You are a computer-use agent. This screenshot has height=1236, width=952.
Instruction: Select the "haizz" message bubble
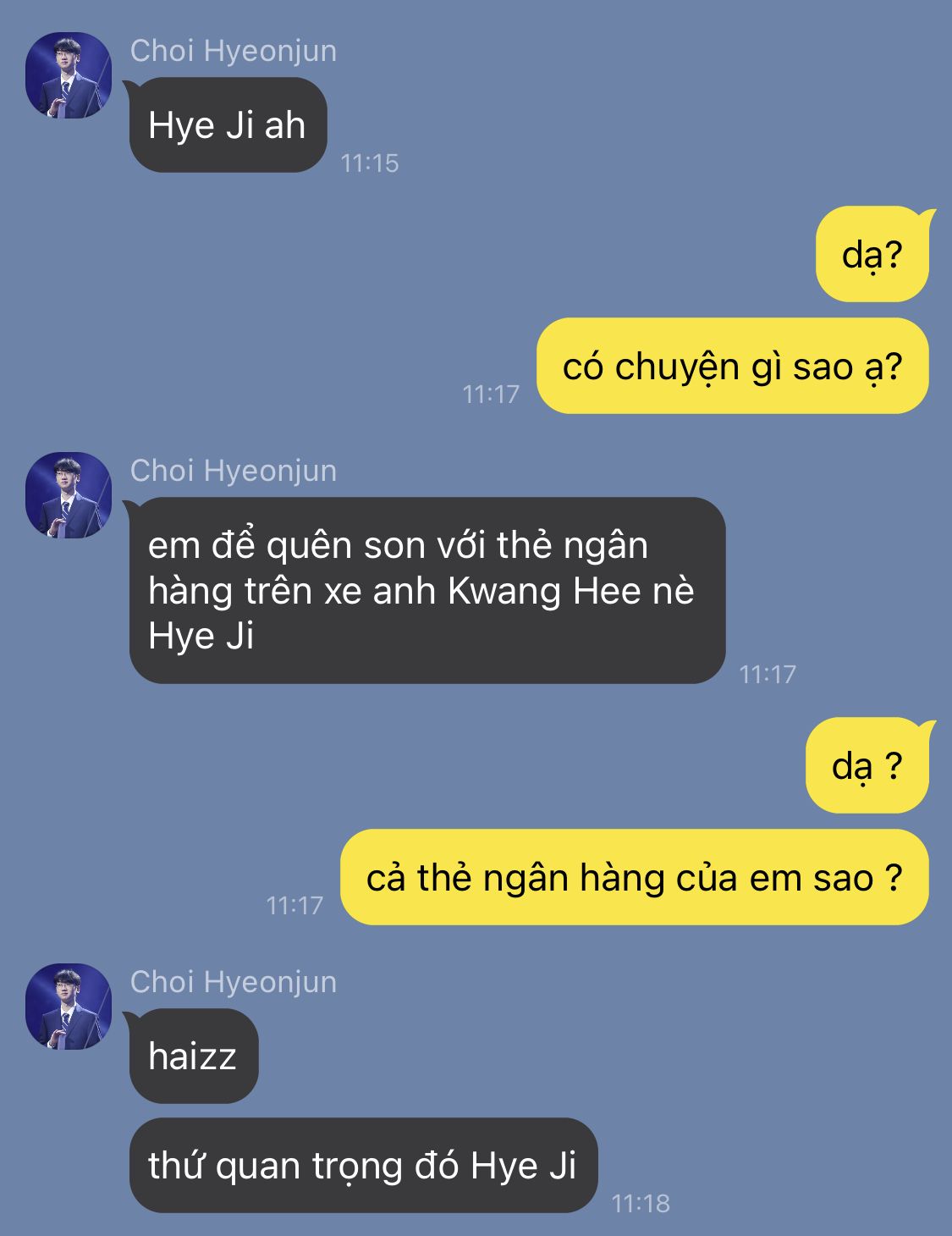194,1056
